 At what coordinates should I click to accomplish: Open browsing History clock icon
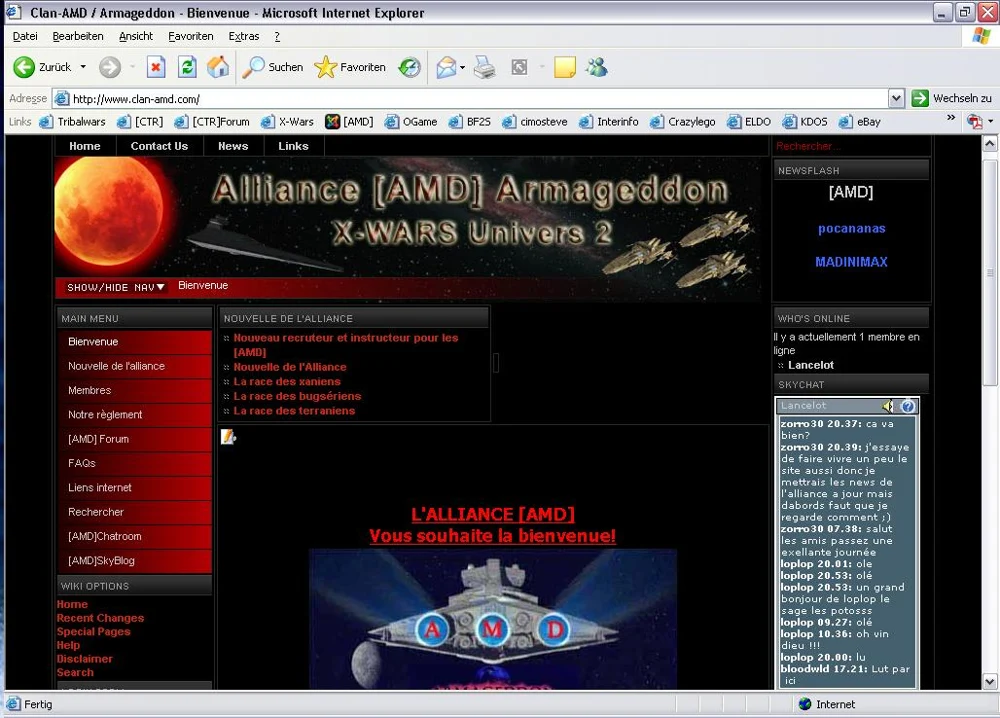click(x=409, y=67)
